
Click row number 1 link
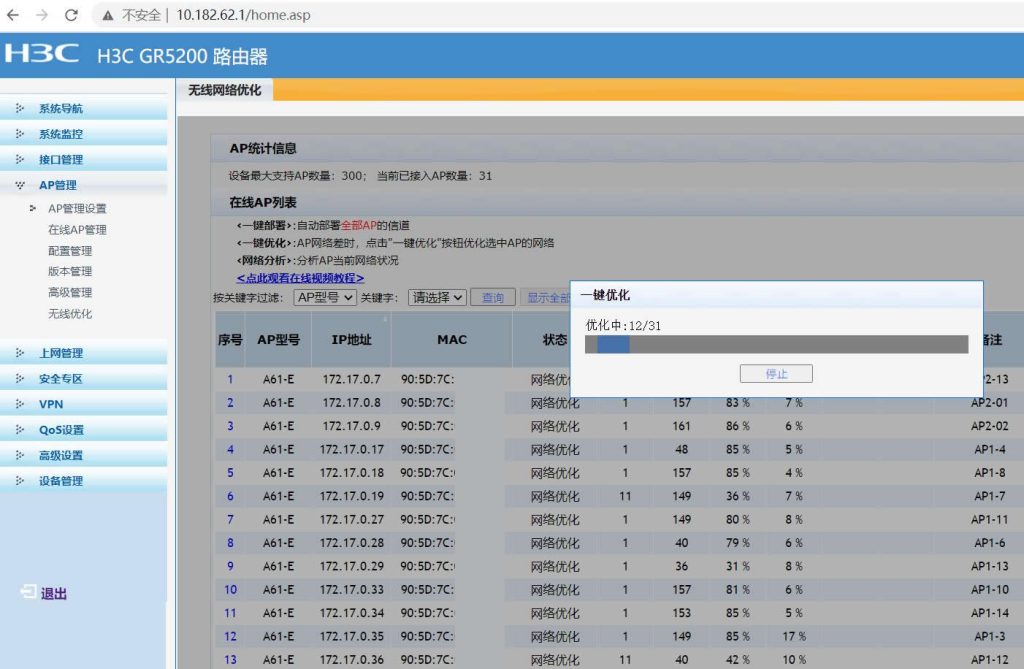pos(230,379)
